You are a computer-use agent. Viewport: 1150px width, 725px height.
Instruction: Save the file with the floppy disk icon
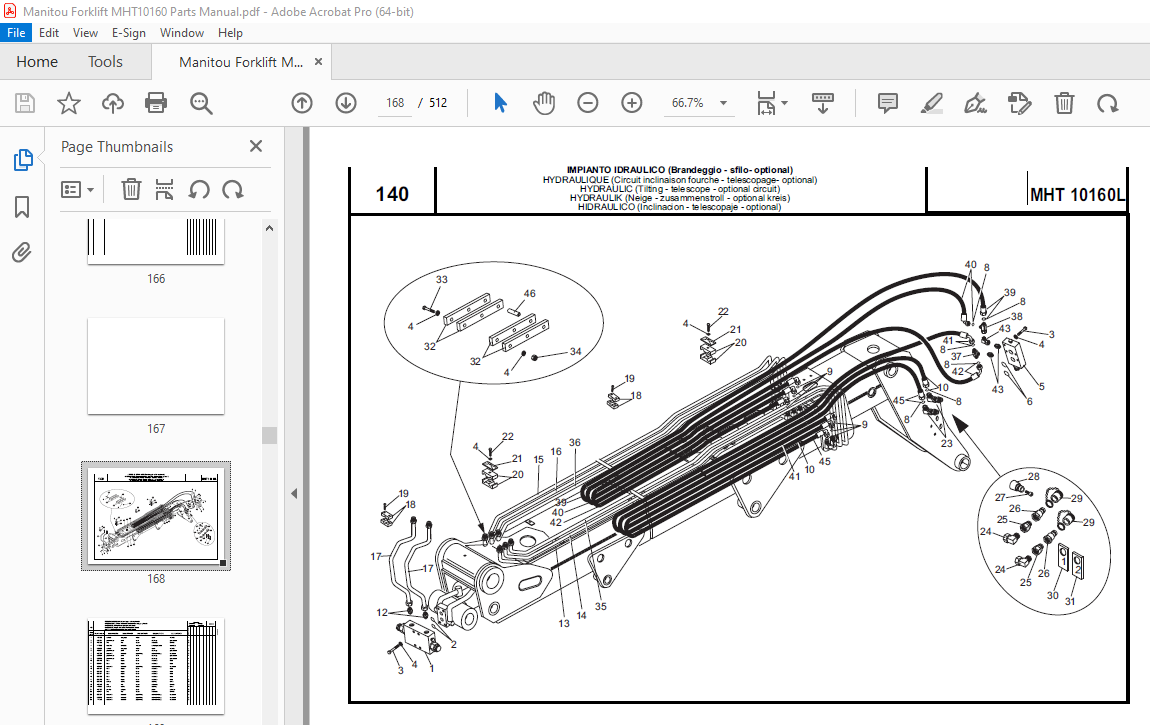tap(25, 103)
